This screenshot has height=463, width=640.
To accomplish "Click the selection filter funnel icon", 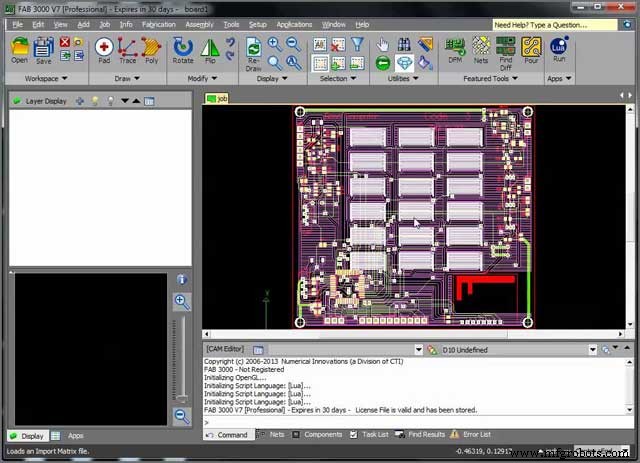I will (357, 44).
